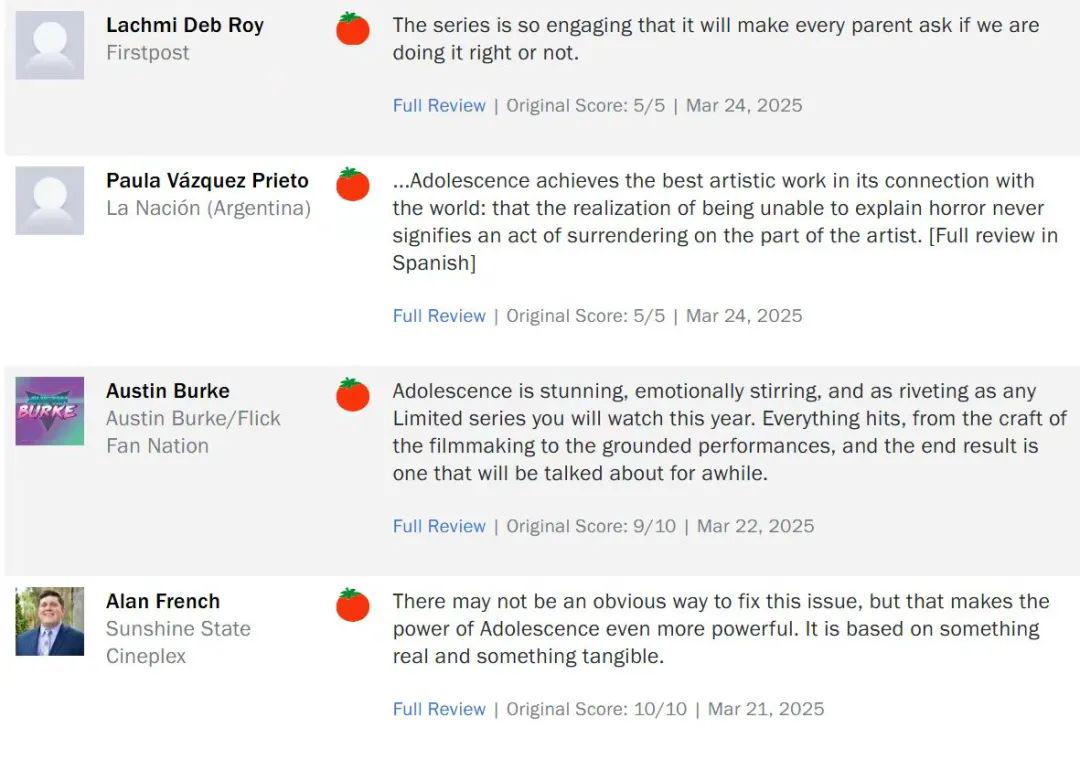Open Full Review link dated Mar 22, 2025
This screenshot has width=1080, height=760.
(439, 526)
